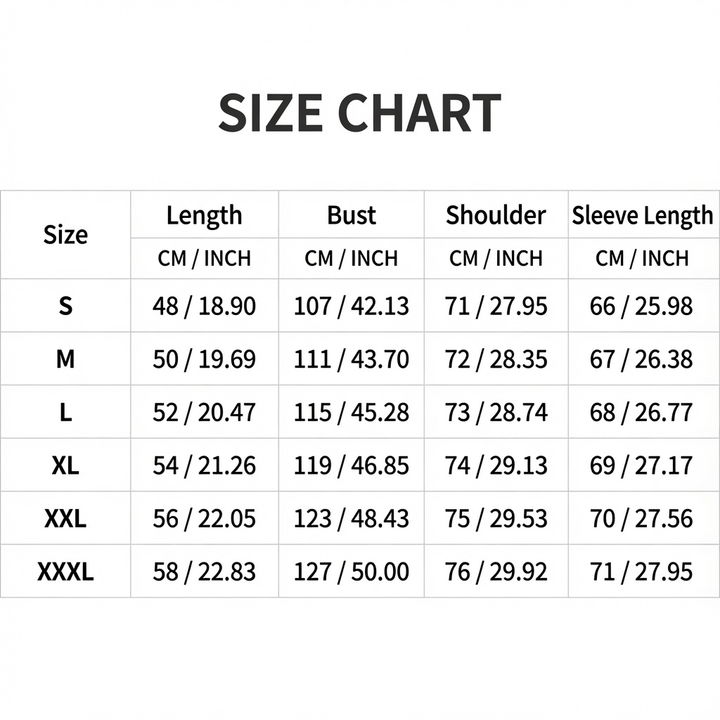Click the 111 / 43.70 bust cell
The width and height of the screenshot is (720, 720).
pos(351,359)
